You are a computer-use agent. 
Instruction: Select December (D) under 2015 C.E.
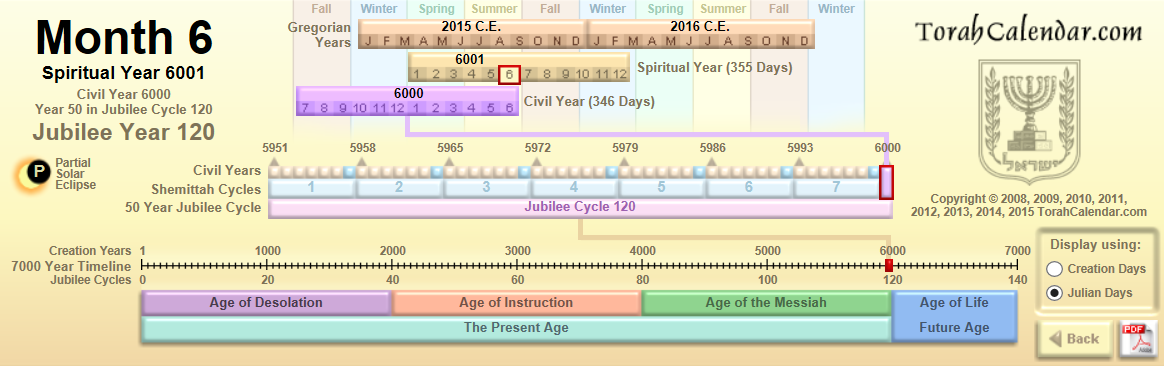click(x=576, y=42)
